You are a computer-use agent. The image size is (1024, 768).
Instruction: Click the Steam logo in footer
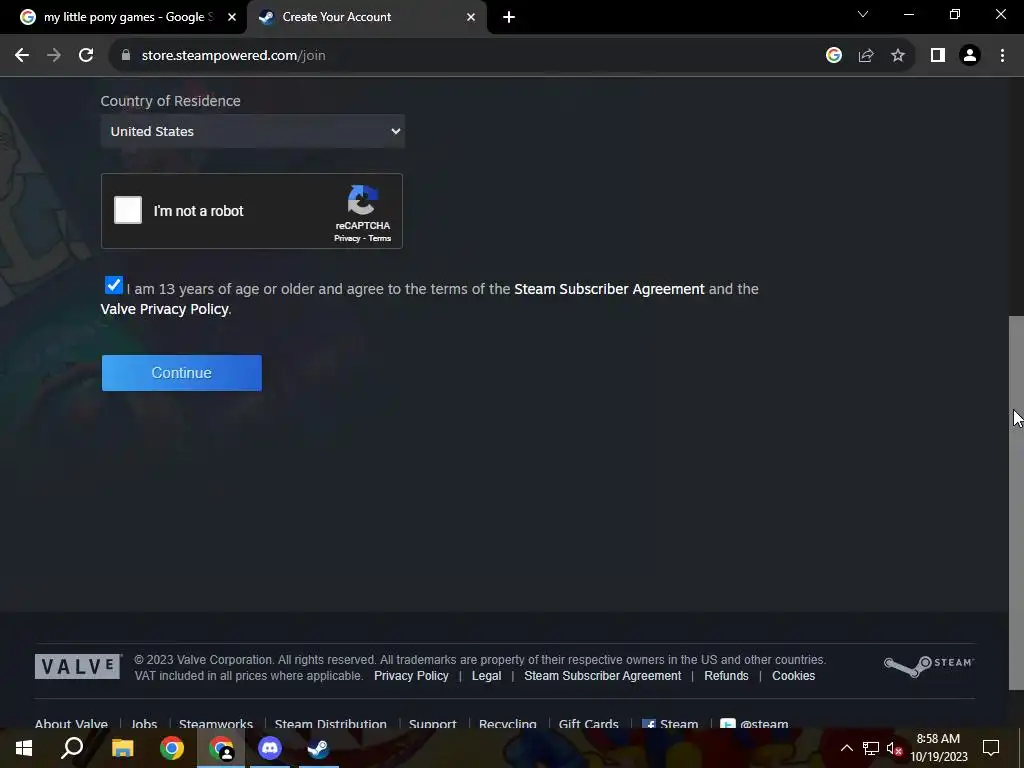pyautogui.click(x=929, y=665)
